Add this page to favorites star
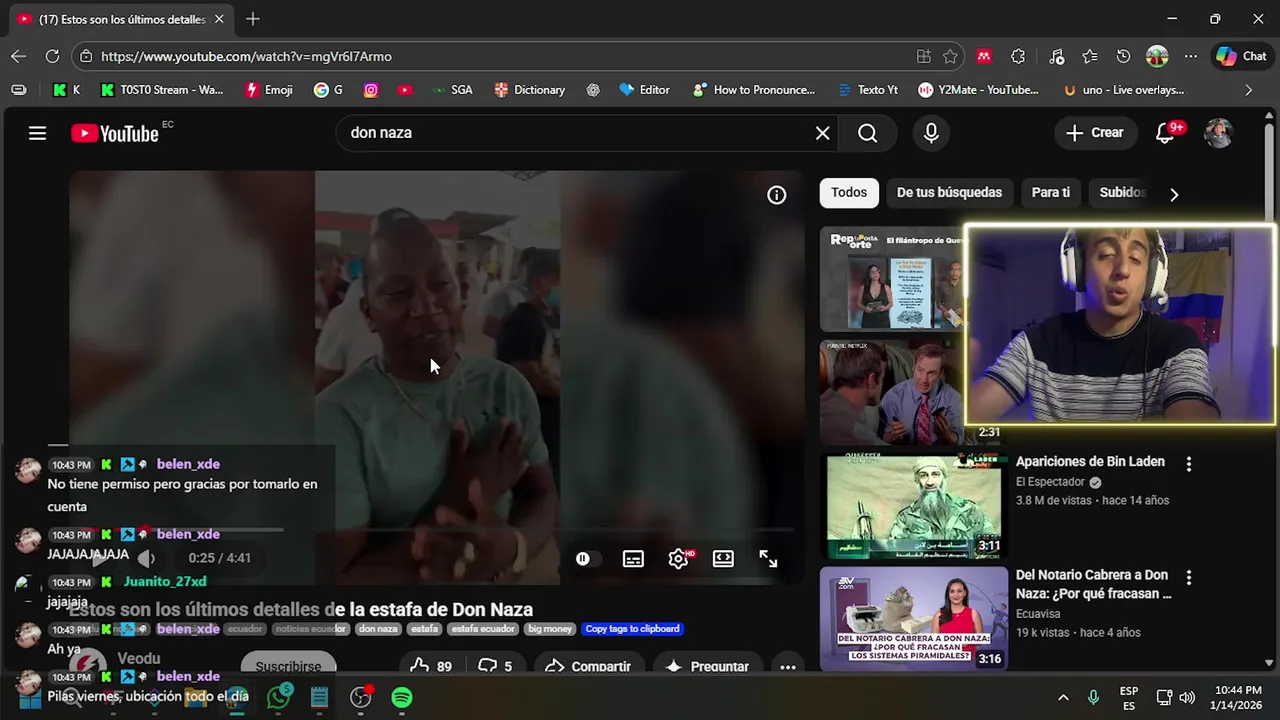Image resolution: width=1280 pixels, height=720 pixels. point(950,56)
